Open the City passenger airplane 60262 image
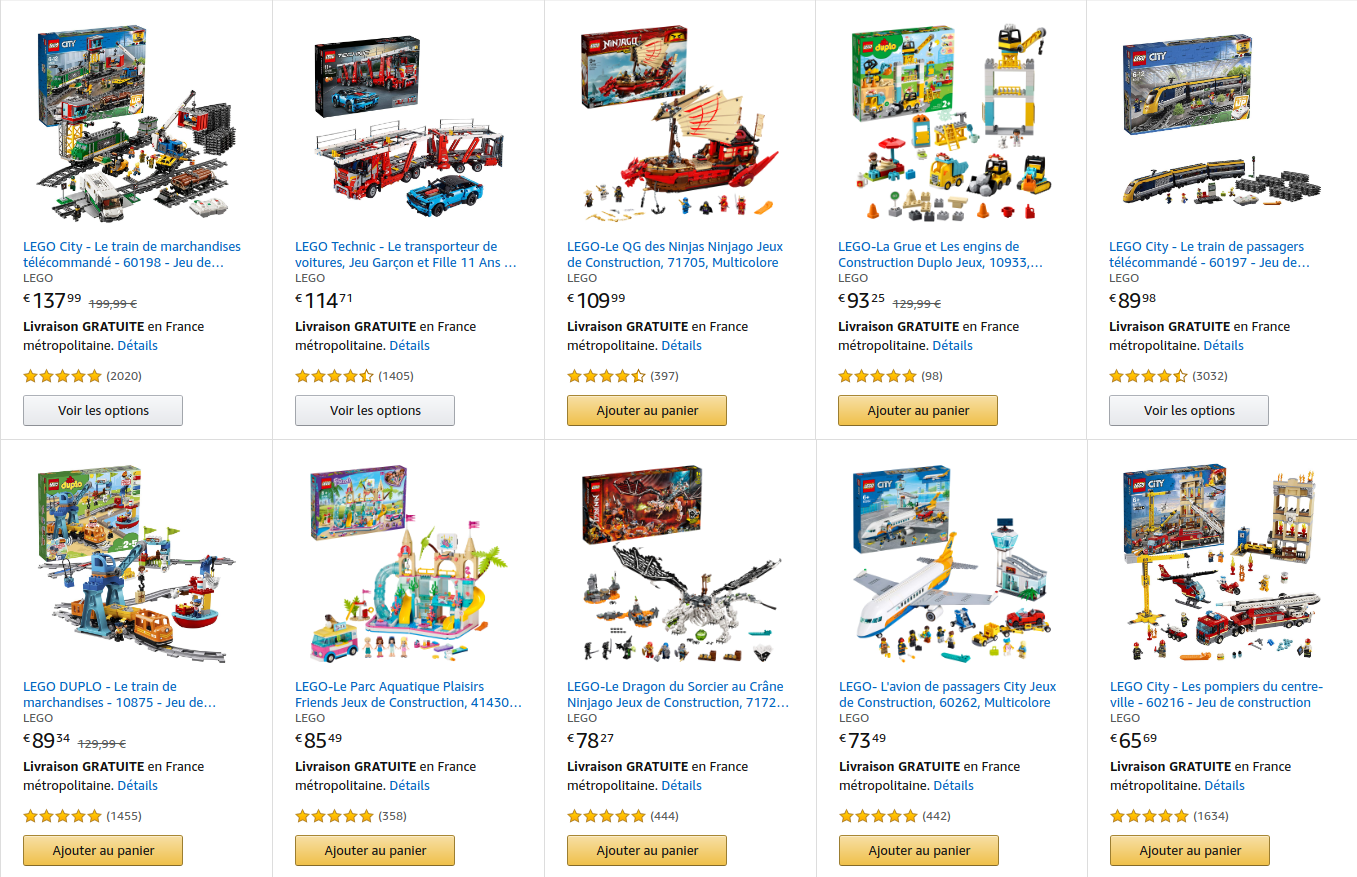The image size is (1357, 877). pyautogui.click(x=950, y=563)
